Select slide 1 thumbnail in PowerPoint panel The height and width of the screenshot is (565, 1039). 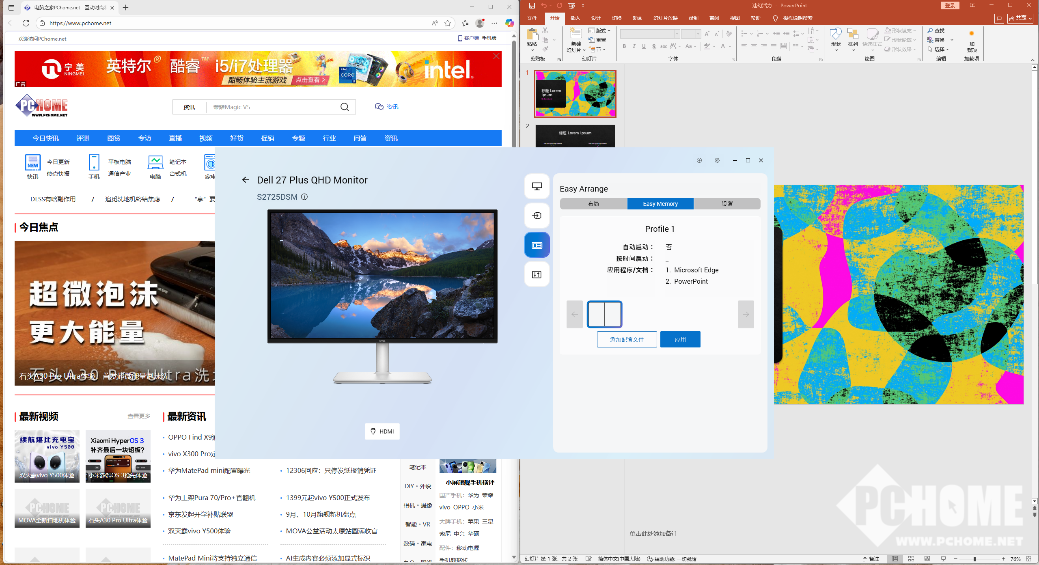point(575,94)
